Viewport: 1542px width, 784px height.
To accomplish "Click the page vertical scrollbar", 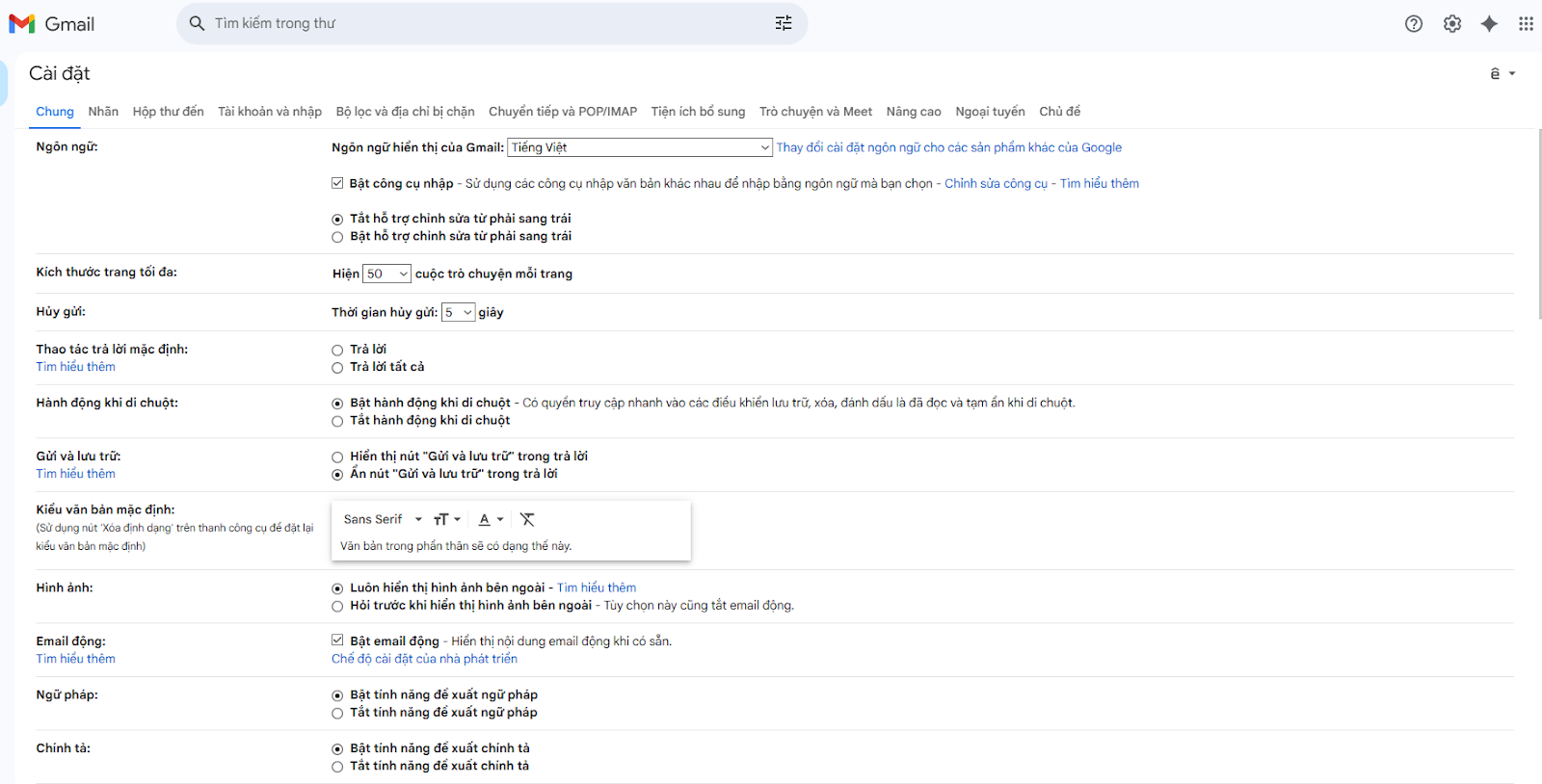I will (x=1538, y=223).
